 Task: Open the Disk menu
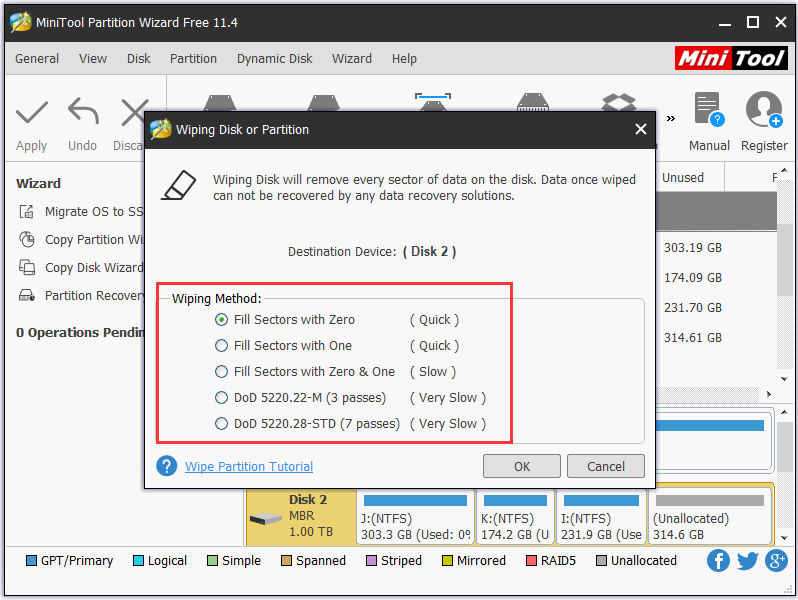click(138, 59)
